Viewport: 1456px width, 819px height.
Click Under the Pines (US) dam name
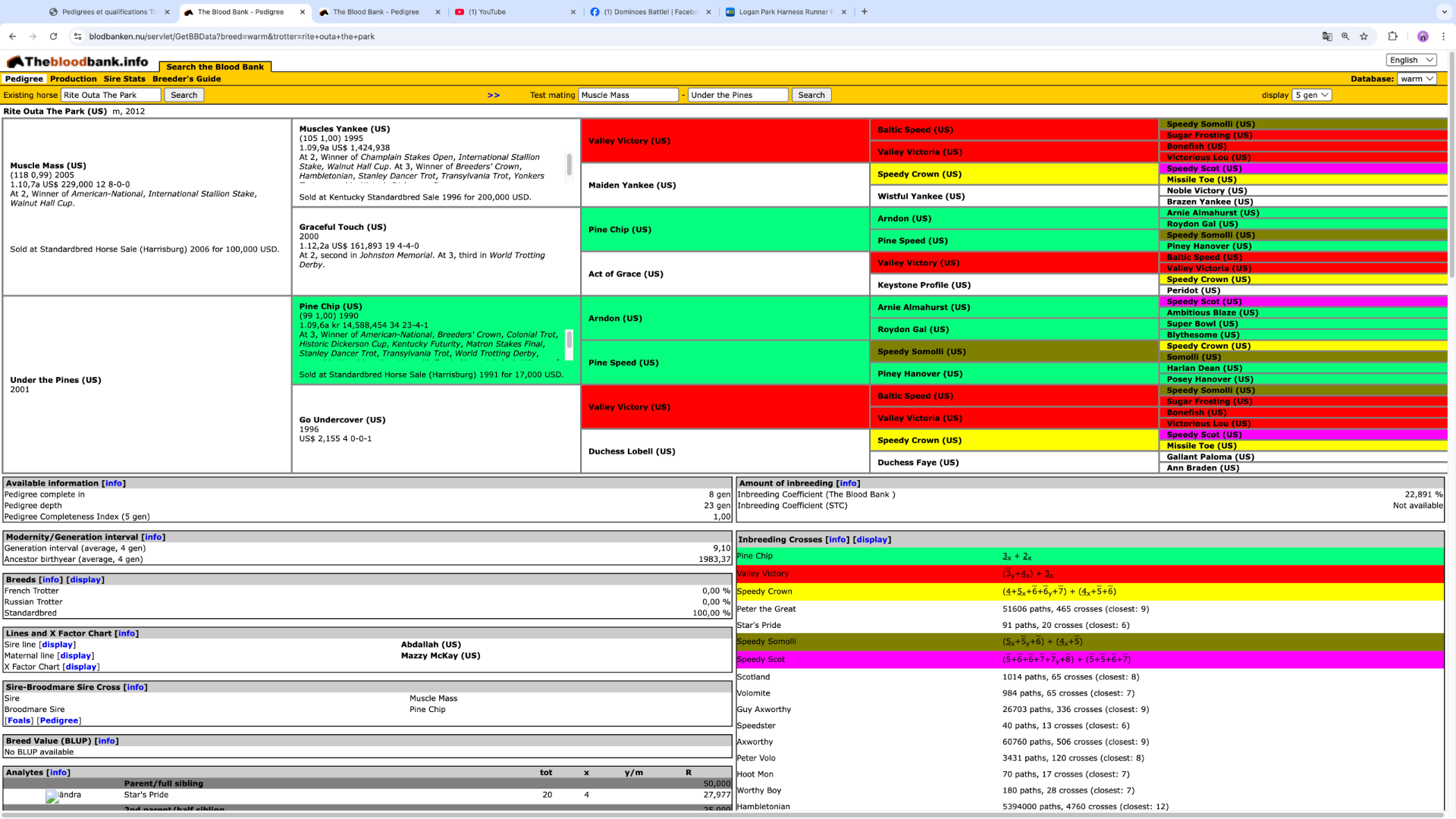pos(55,380)
